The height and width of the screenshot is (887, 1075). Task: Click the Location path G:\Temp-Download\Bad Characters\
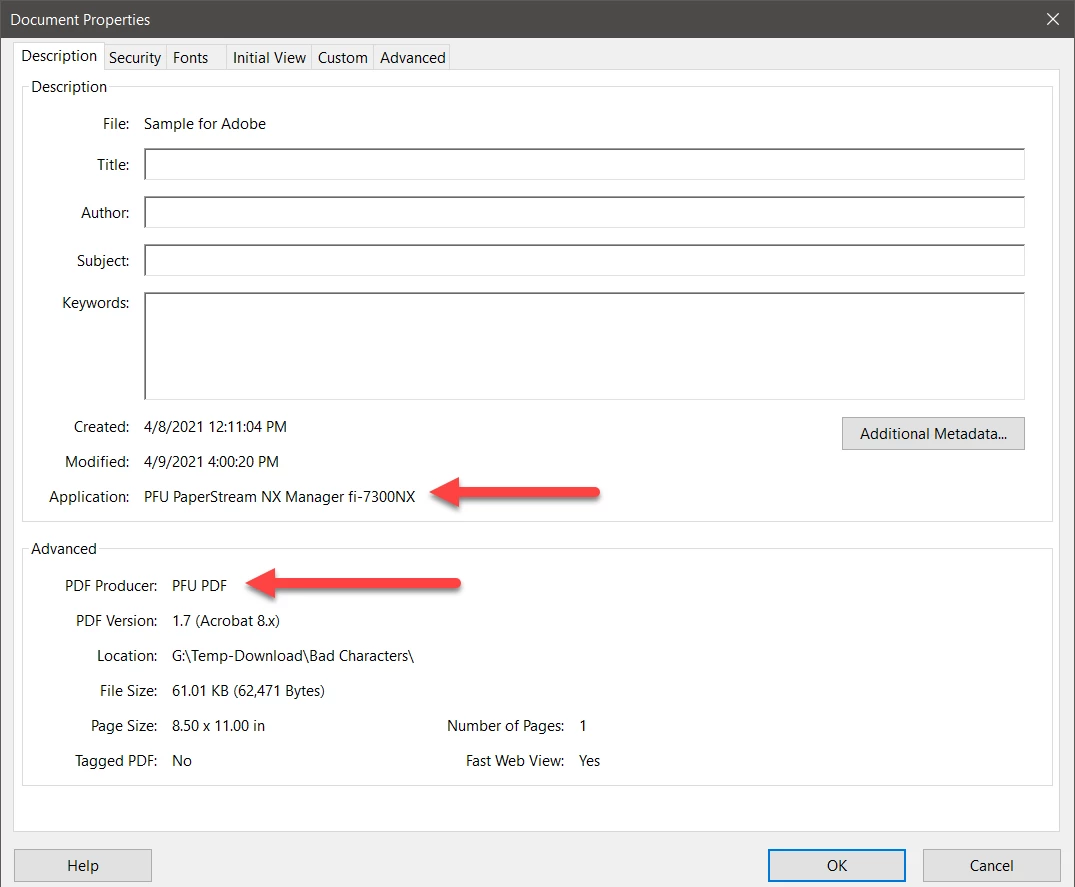[293, 656]
